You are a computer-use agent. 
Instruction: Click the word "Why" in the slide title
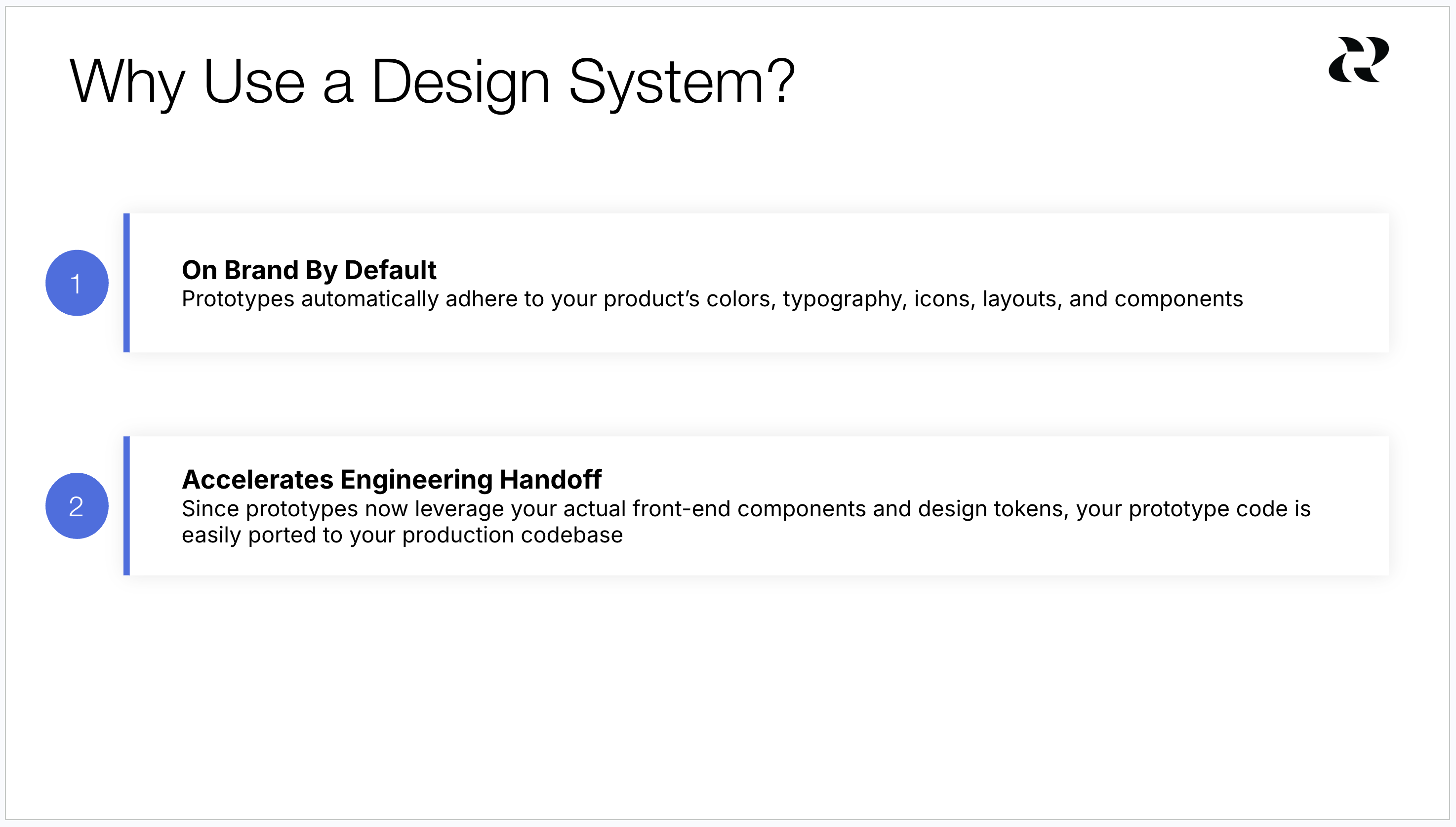127,83
